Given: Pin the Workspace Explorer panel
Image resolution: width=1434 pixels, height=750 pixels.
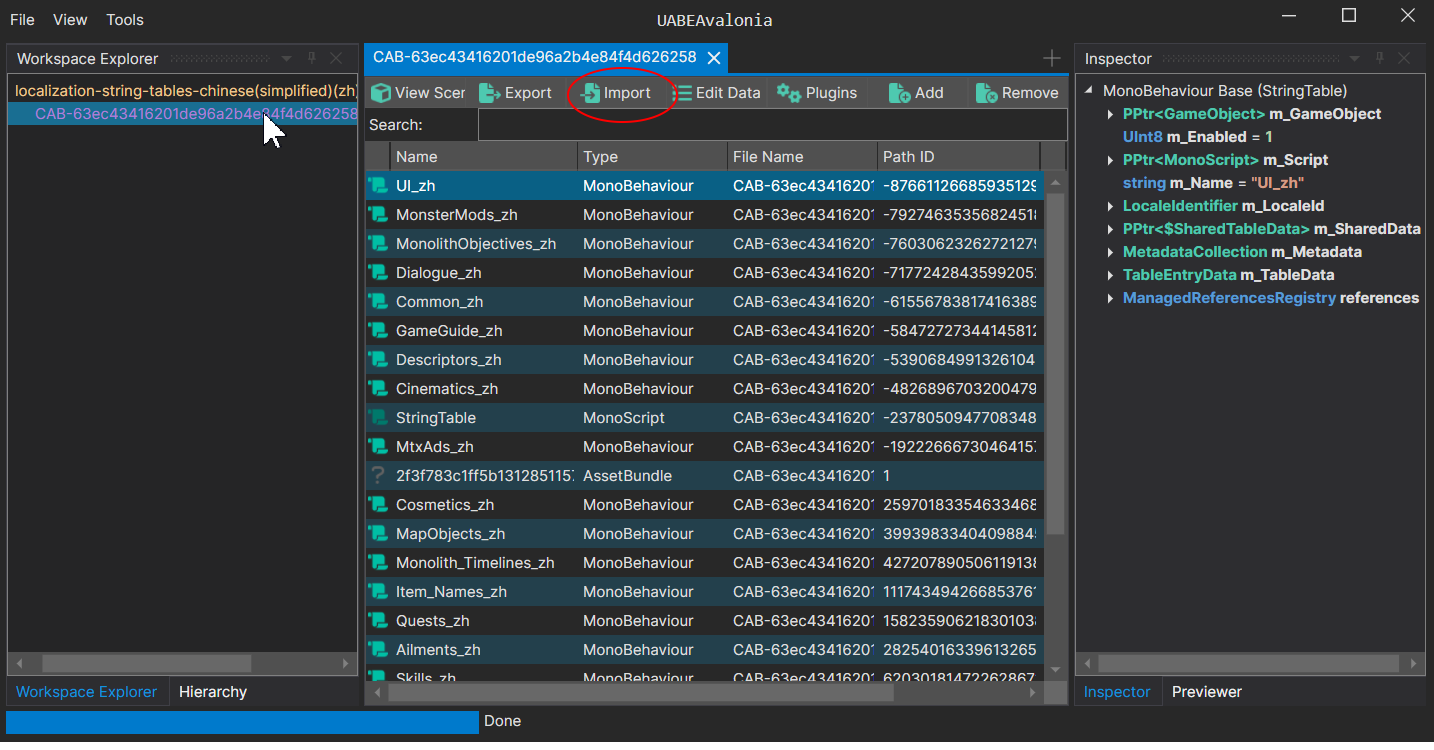Looking at the screenshot, I should (312, 59).
